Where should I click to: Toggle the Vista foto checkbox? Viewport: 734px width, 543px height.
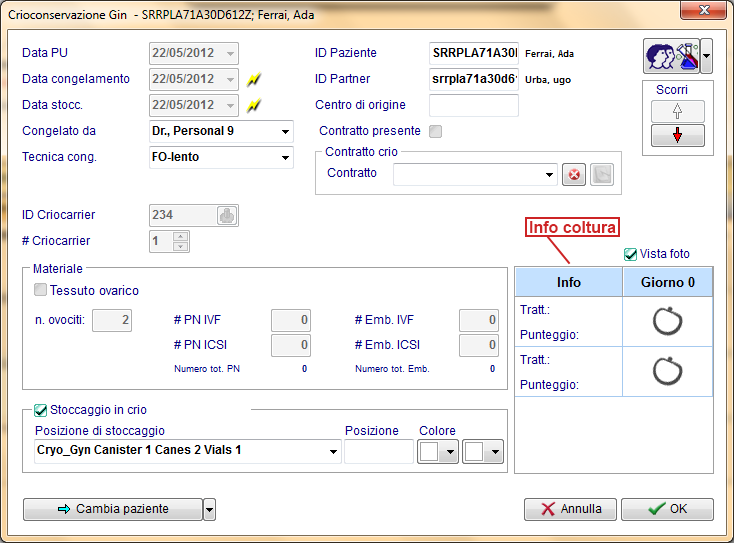pyautogui.click(x=630, y=254)
